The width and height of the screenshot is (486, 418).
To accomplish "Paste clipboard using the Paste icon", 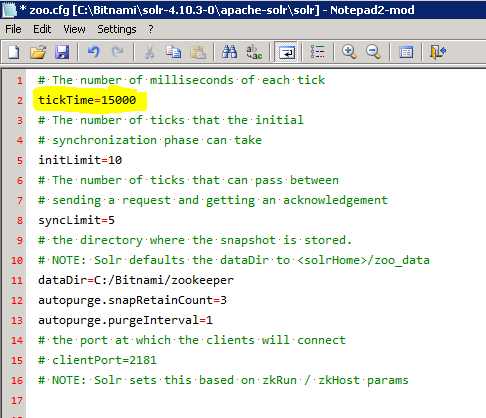I will point(198,52).
